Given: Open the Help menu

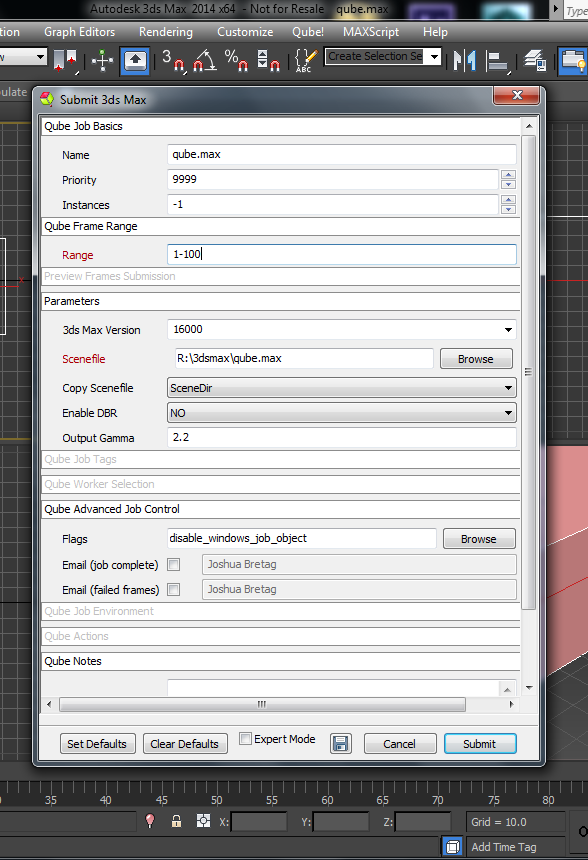Looking at the screenshot, I should pos(435,32).
